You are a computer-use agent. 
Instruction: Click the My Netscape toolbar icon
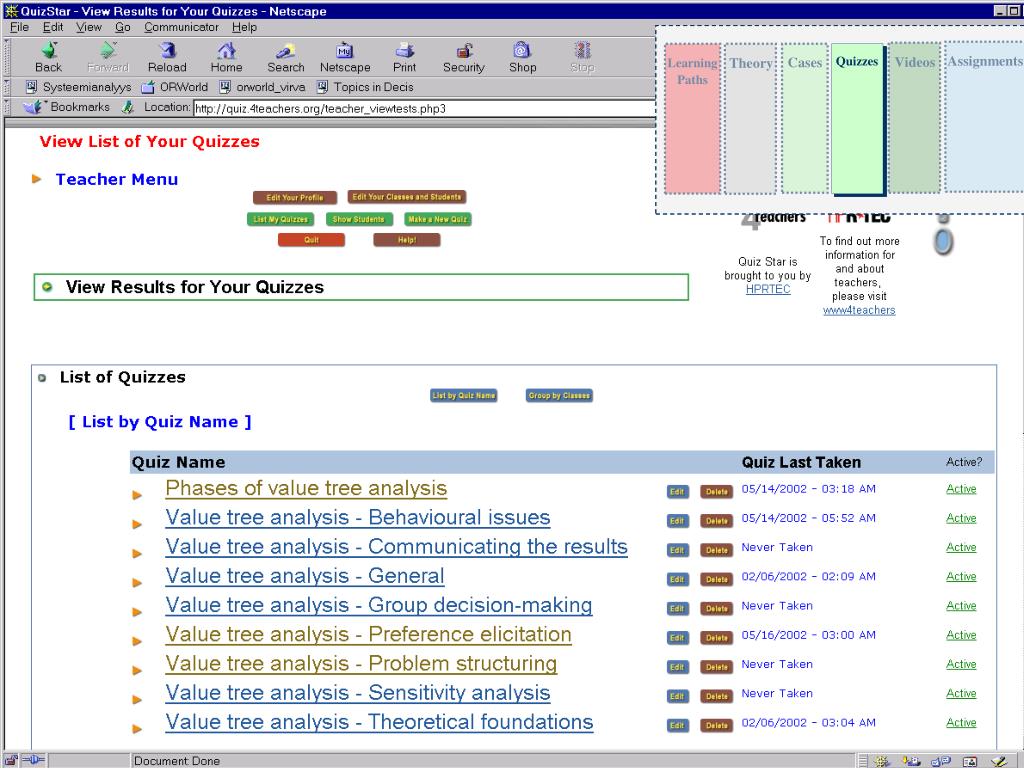tap(344, 51)
